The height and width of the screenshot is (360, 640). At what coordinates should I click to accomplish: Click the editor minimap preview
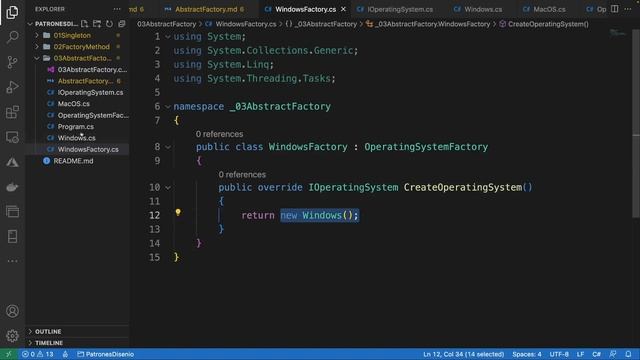618,33
